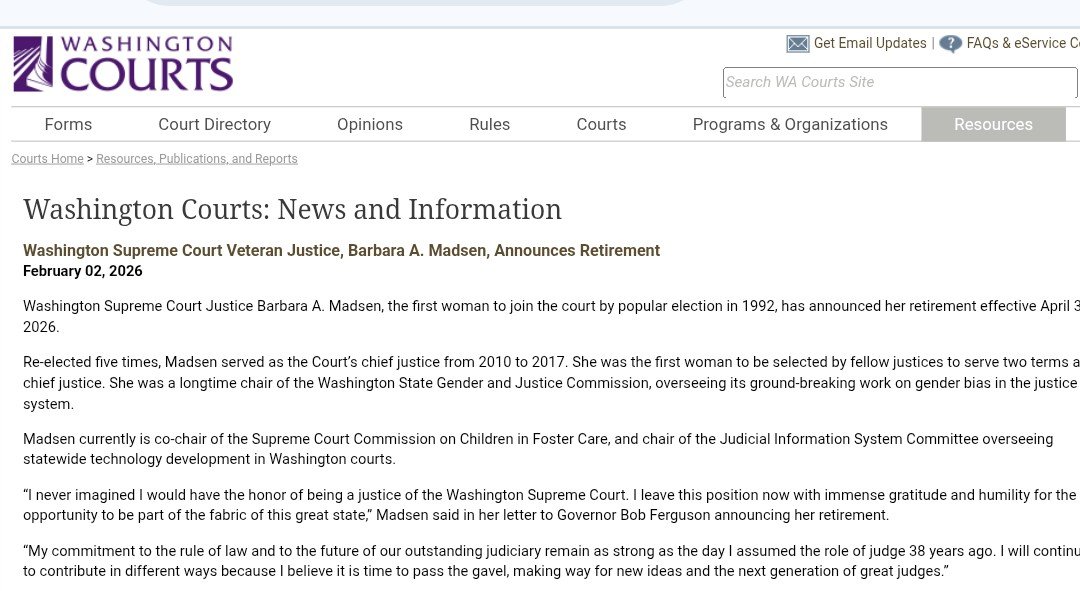Open the Get Email Updates link

tap(870, 43)
